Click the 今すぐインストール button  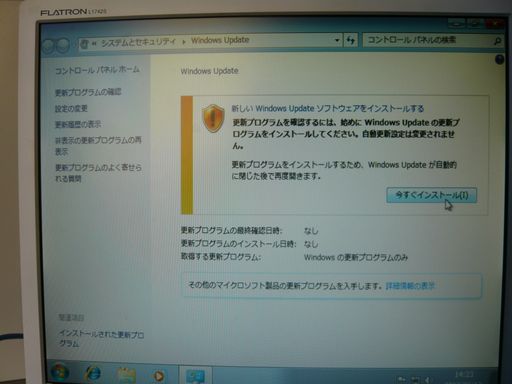(431, 195)
